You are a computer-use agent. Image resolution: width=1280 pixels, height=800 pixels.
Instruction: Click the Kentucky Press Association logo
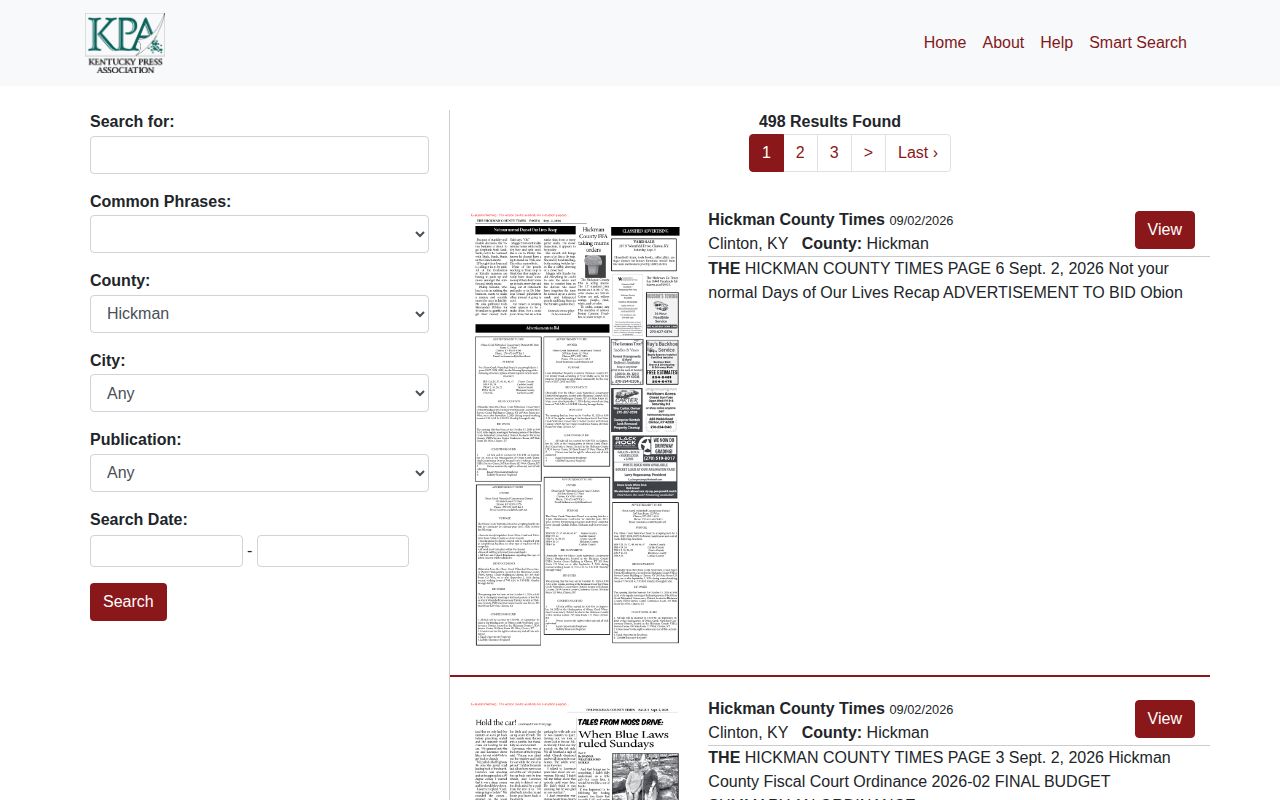pyautogui.click(x=125, y=43)
